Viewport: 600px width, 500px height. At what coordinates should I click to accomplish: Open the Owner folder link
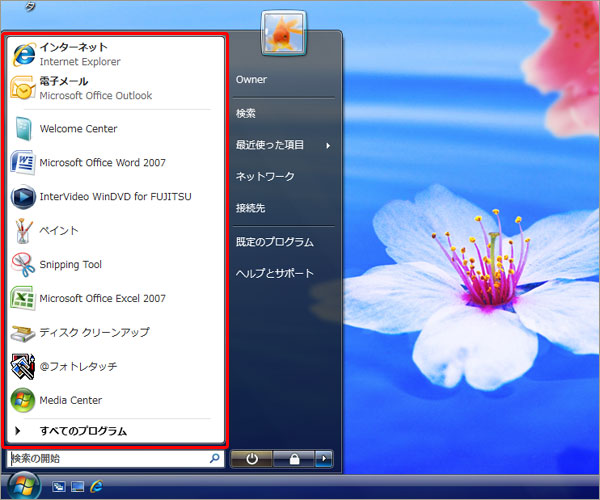point(251,80)
